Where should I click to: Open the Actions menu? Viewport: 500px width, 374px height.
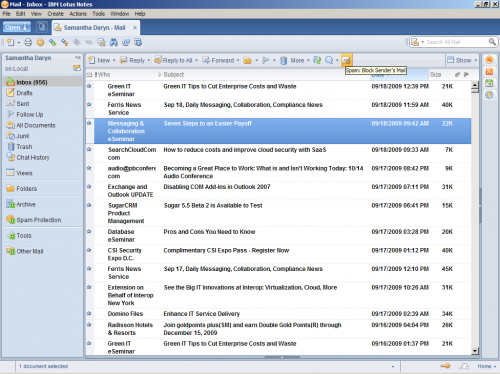pos(78,14)
